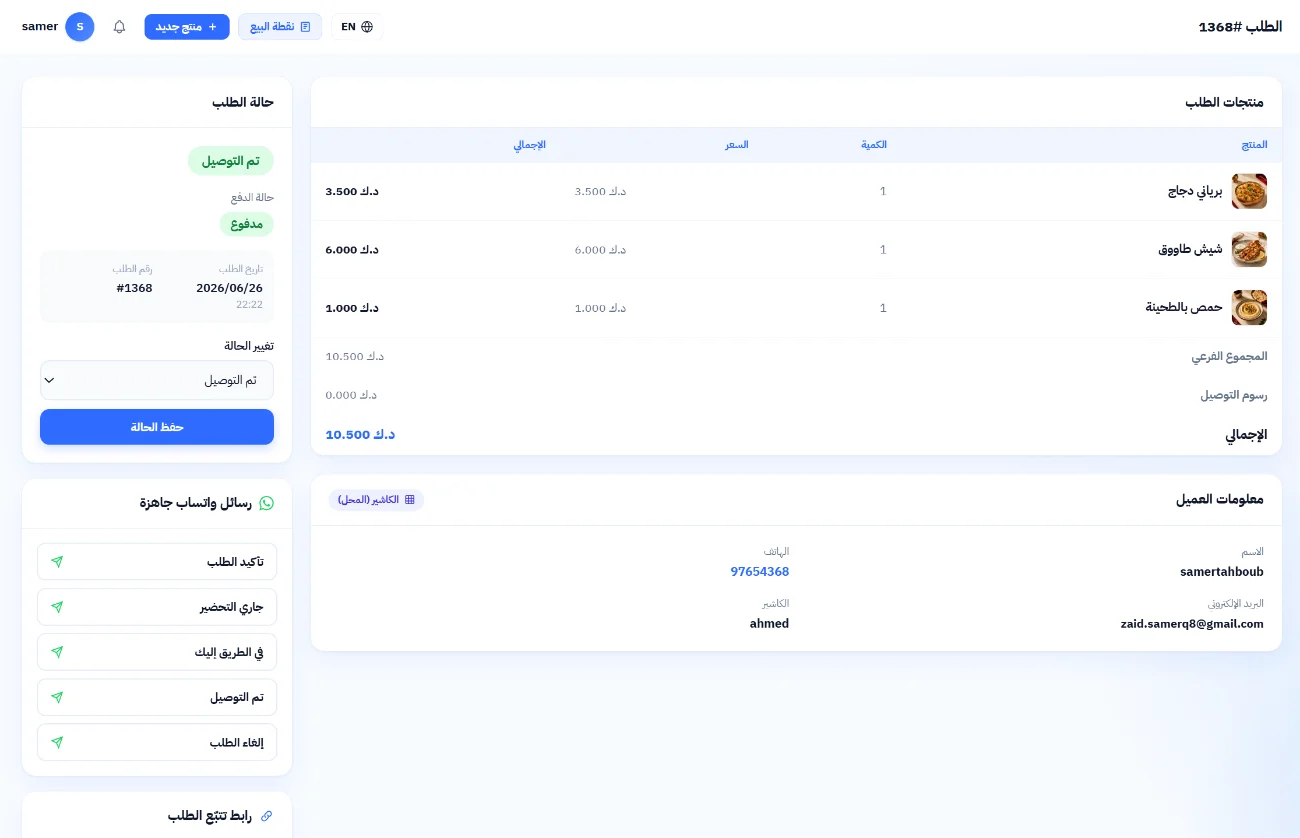Click the منتجات الطلب heading
This screenshot has height=838, width=1300.
click(x=1225, y=102)
